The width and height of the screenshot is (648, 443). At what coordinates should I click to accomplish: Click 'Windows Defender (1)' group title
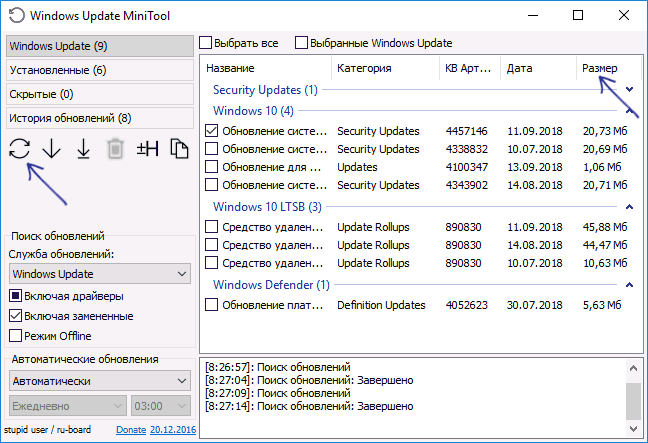tap(271, 285)
